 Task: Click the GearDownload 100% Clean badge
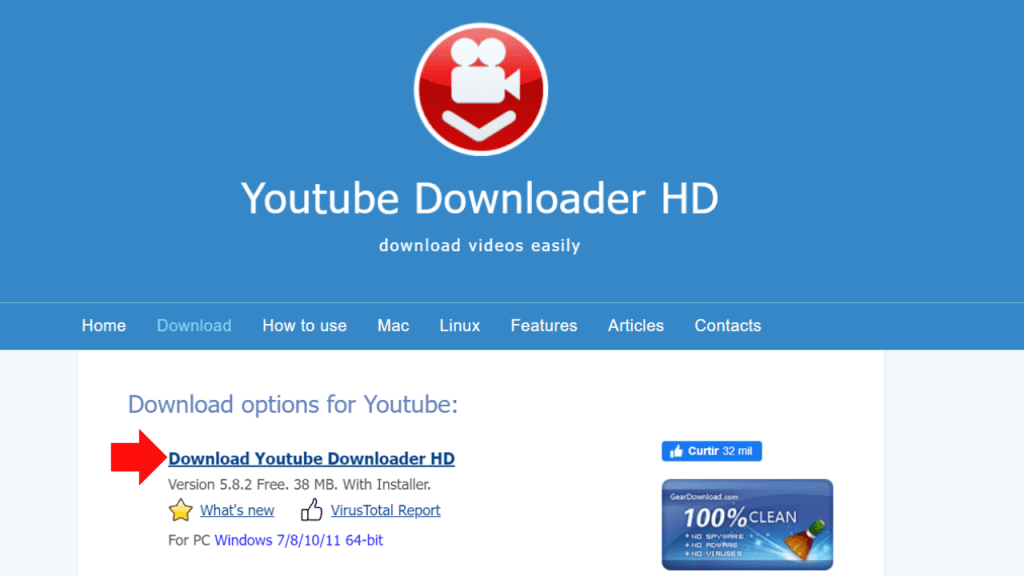(x=747, y=524)
